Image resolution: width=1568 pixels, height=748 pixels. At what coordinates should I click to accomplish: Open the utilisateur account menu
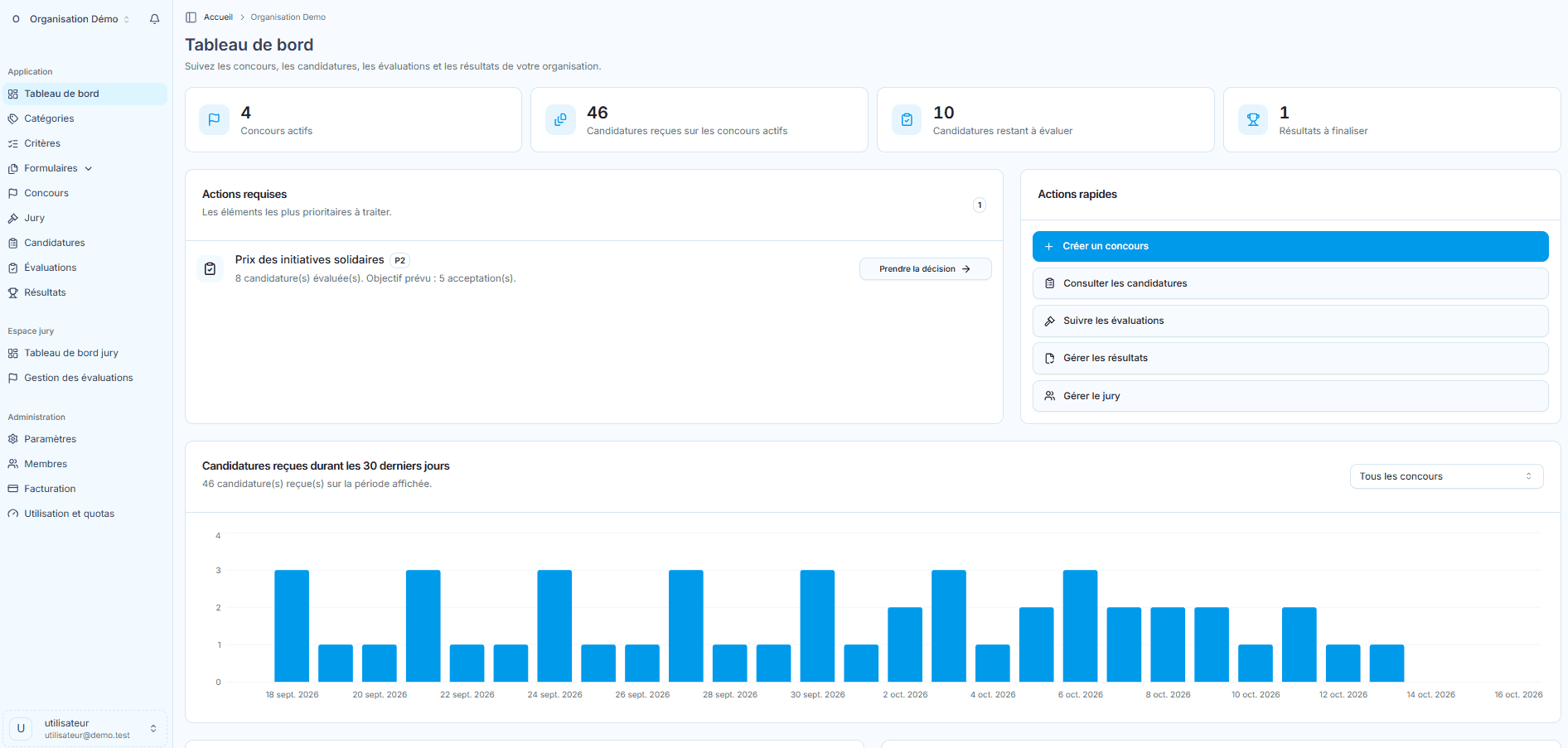(x=85, y=729)
